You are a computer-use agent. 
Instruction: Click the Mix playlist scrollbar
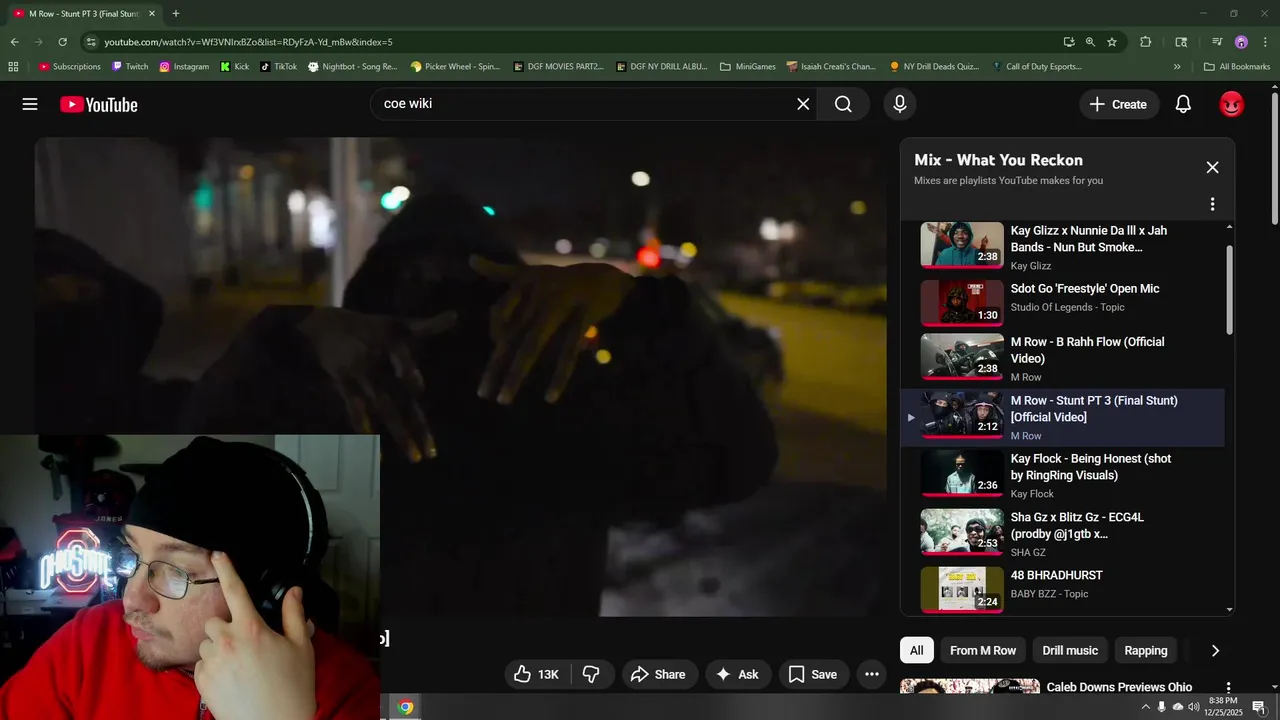[x=1229, y=290]
